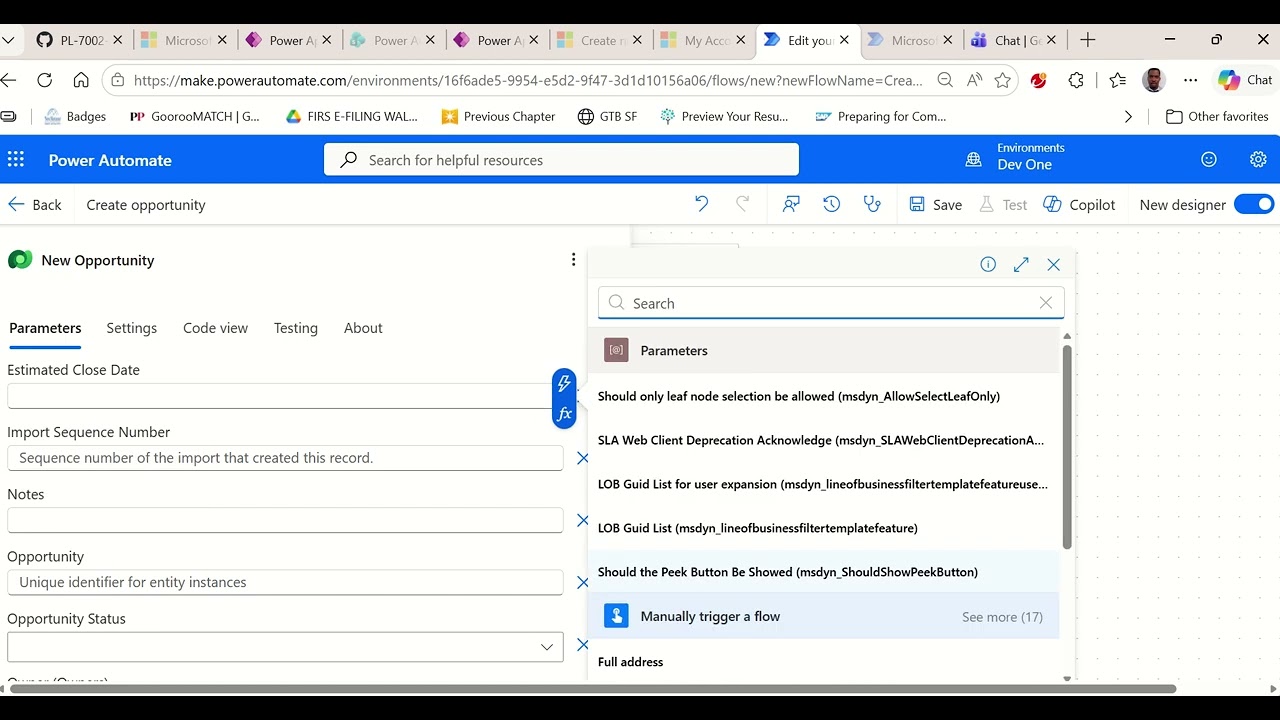1280x720 pixels.
Task: Open the browser extensions puzzle icon
Action: 1076,80
